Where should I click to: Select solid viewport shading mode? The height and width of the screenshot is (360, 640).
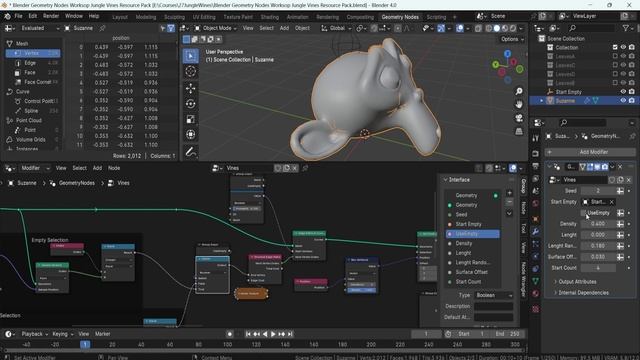pos(497,28)
